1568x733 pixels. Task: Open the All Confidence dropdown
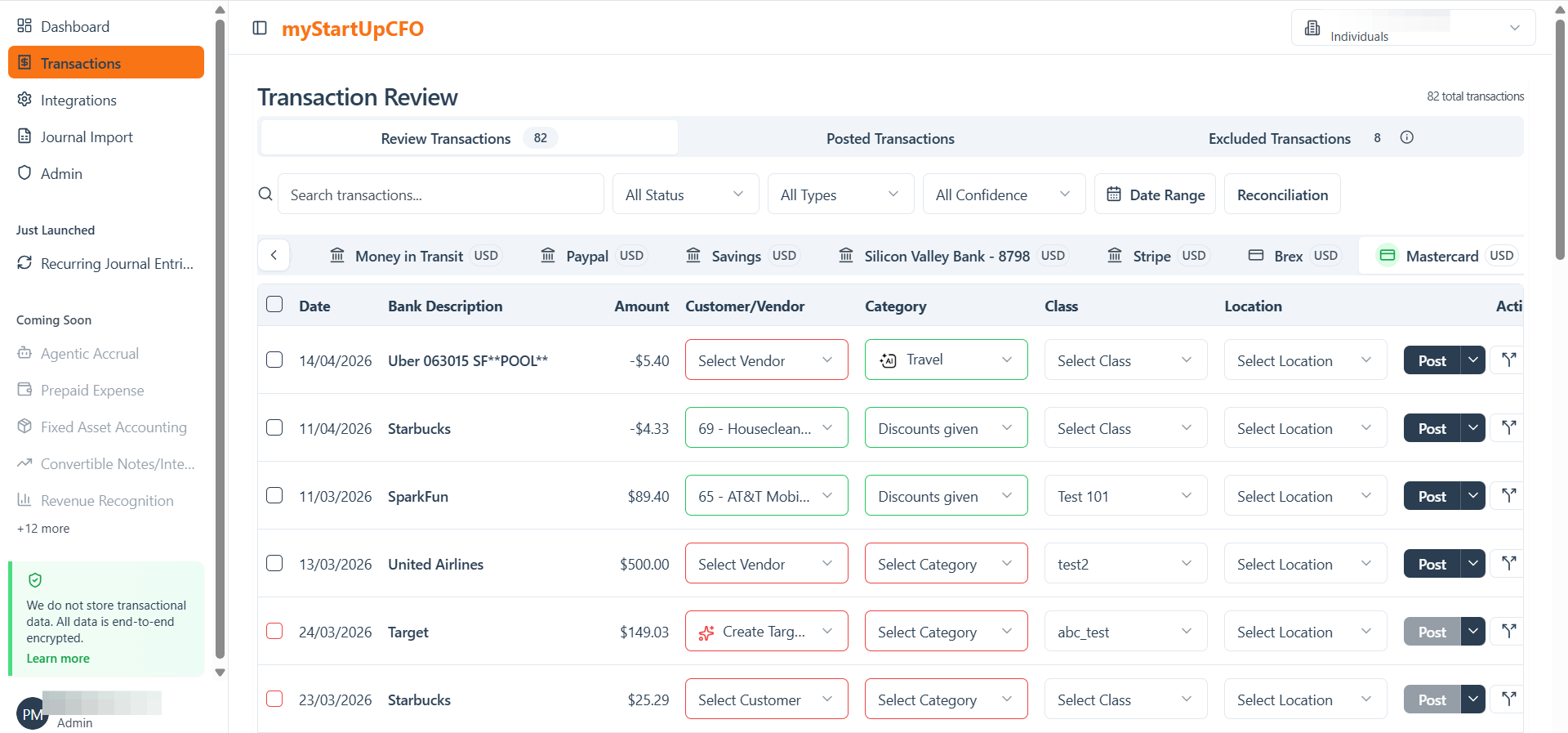tap(1004, 194)
